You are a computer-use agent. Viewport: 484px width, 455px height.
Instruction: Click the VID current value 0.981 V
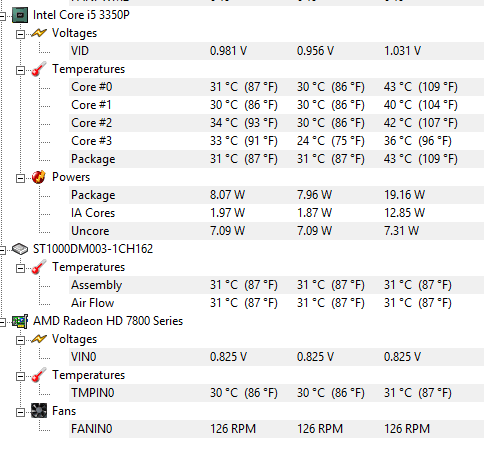pyautogui.click(x=228, y=51)
